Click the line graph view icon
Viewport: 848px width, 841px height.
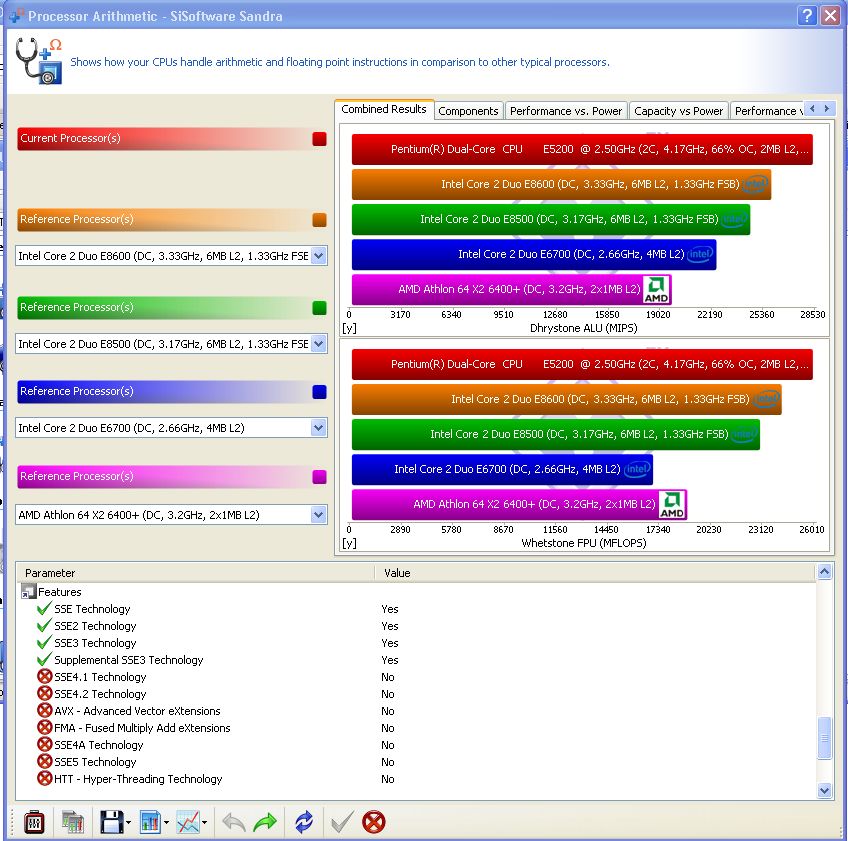pos(188,822)
